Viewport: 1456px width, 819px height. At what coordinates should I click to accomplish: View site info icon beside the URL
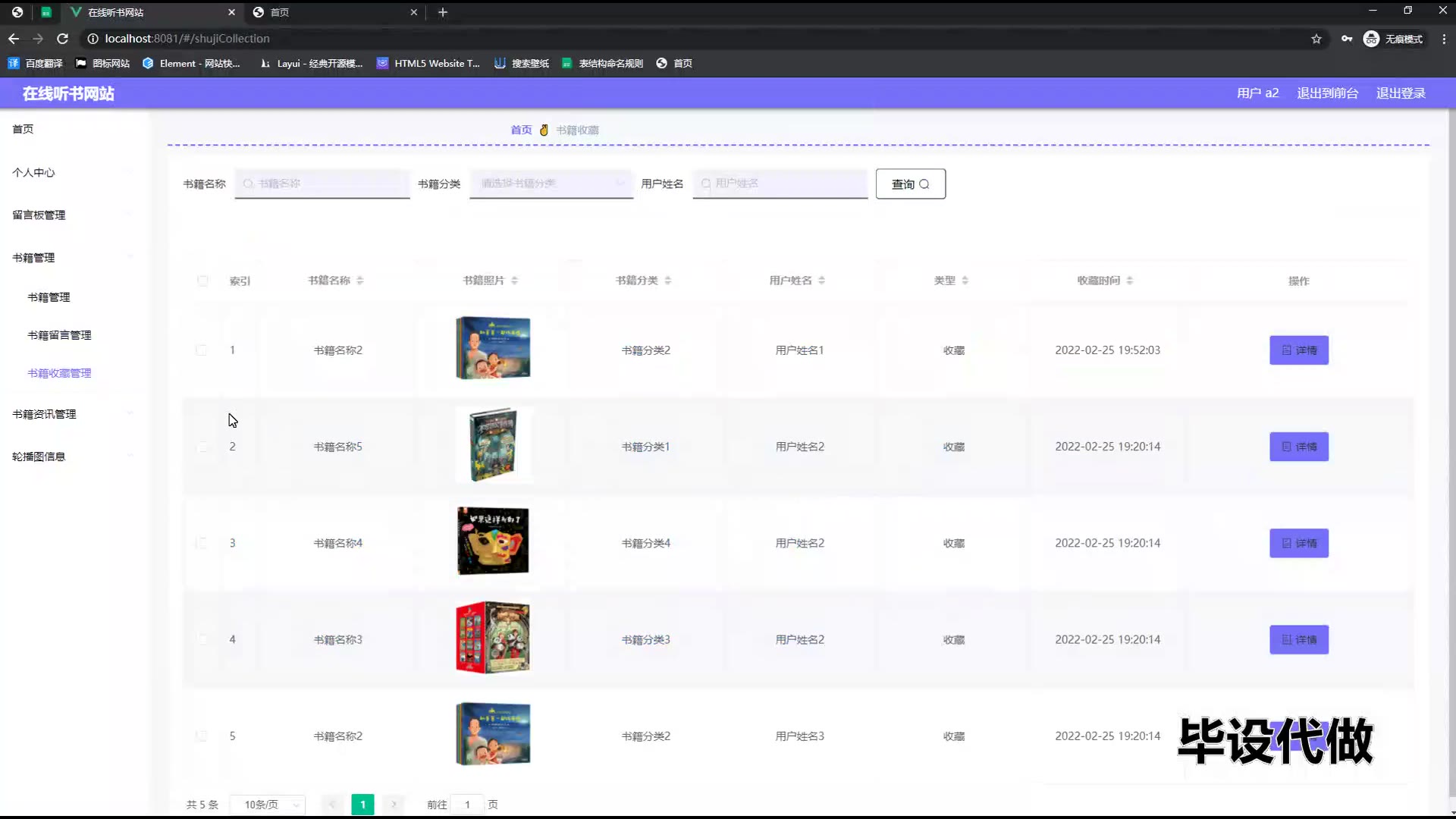coord(93,39)
